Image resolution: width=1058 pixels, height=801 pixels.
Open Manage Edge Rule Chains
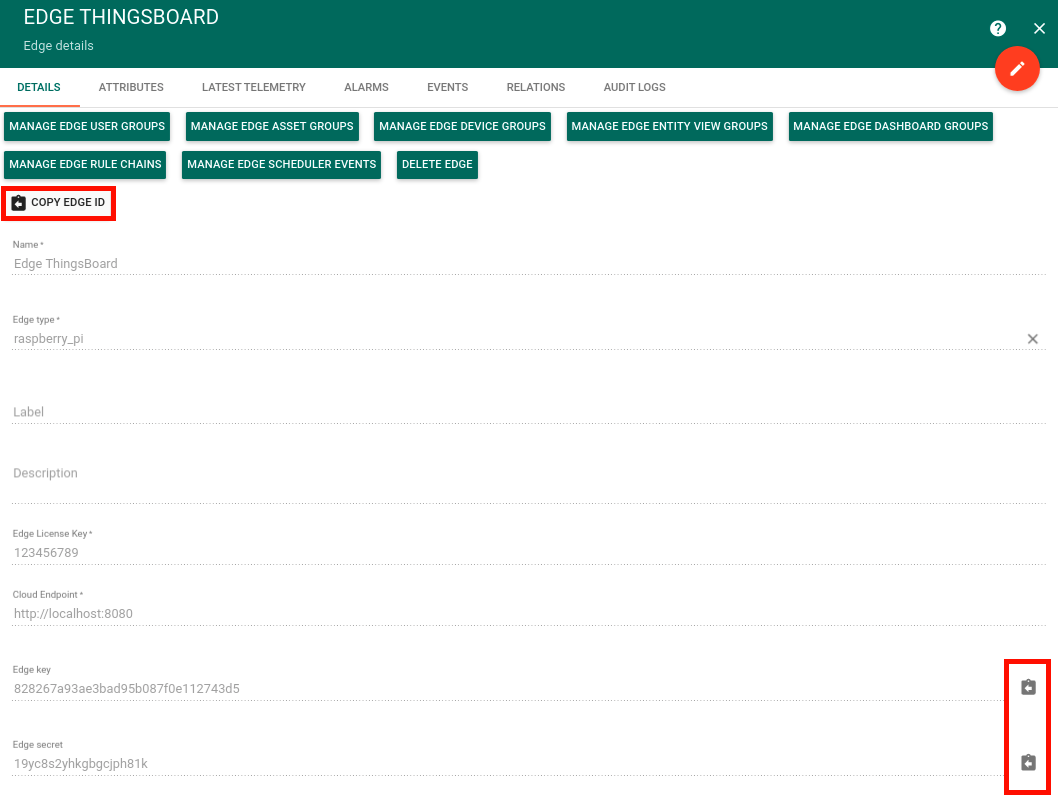85,164
